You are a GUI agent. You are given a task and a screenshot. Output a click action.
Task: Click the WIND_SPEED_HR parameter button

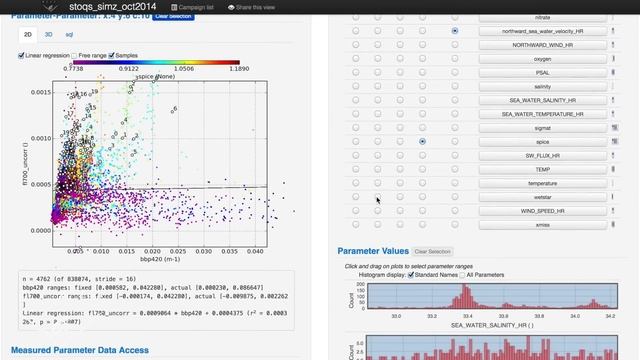(x=542, y=211)
